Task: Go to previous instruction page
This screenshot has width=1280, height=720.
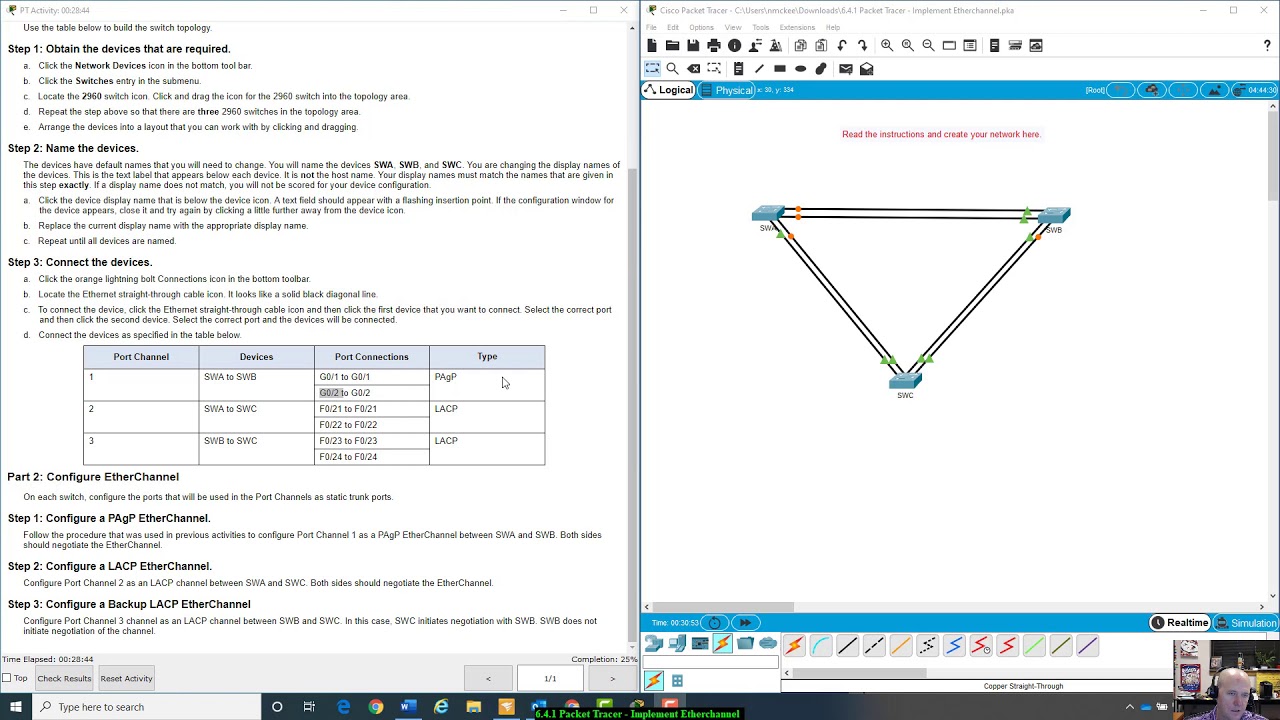Action: tap(488, 679)
